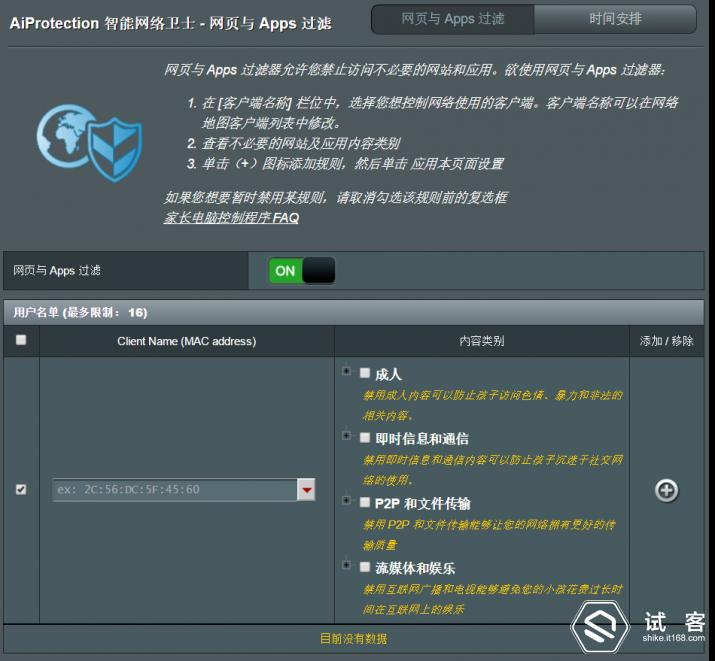This screenshot has width=715, height=661.
Task: Switch to the 网页与 Apps 过滤 tab
Action: pyautogui.click(x=452, y=19)
